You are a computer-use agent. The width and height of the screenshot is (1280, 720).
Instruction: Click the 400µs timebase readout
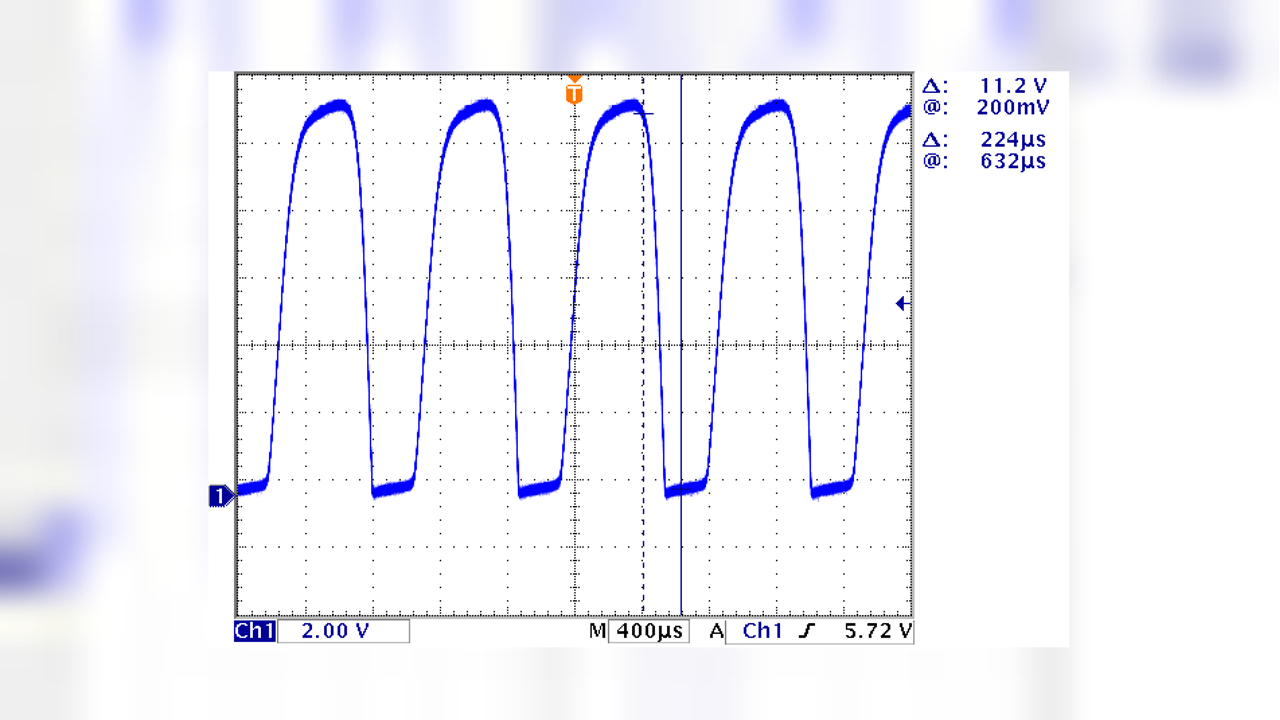pyautogui.click(x=648, y=631)
